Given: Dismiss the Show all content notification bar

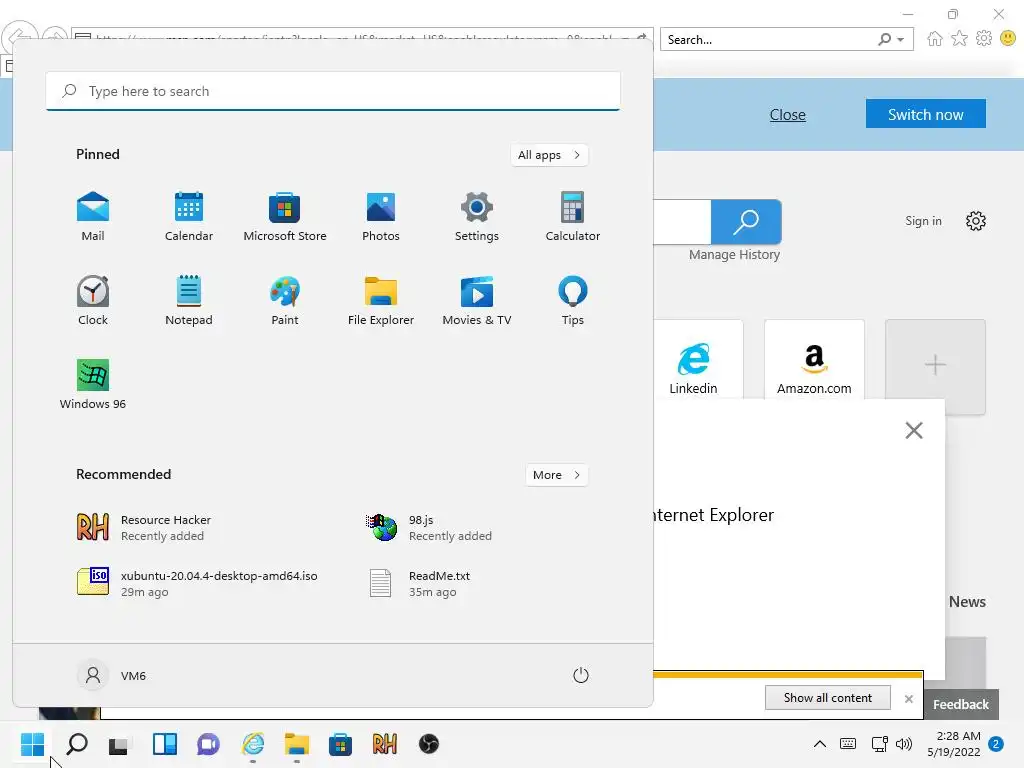Looking at the screenshot, I should [908, 699].
